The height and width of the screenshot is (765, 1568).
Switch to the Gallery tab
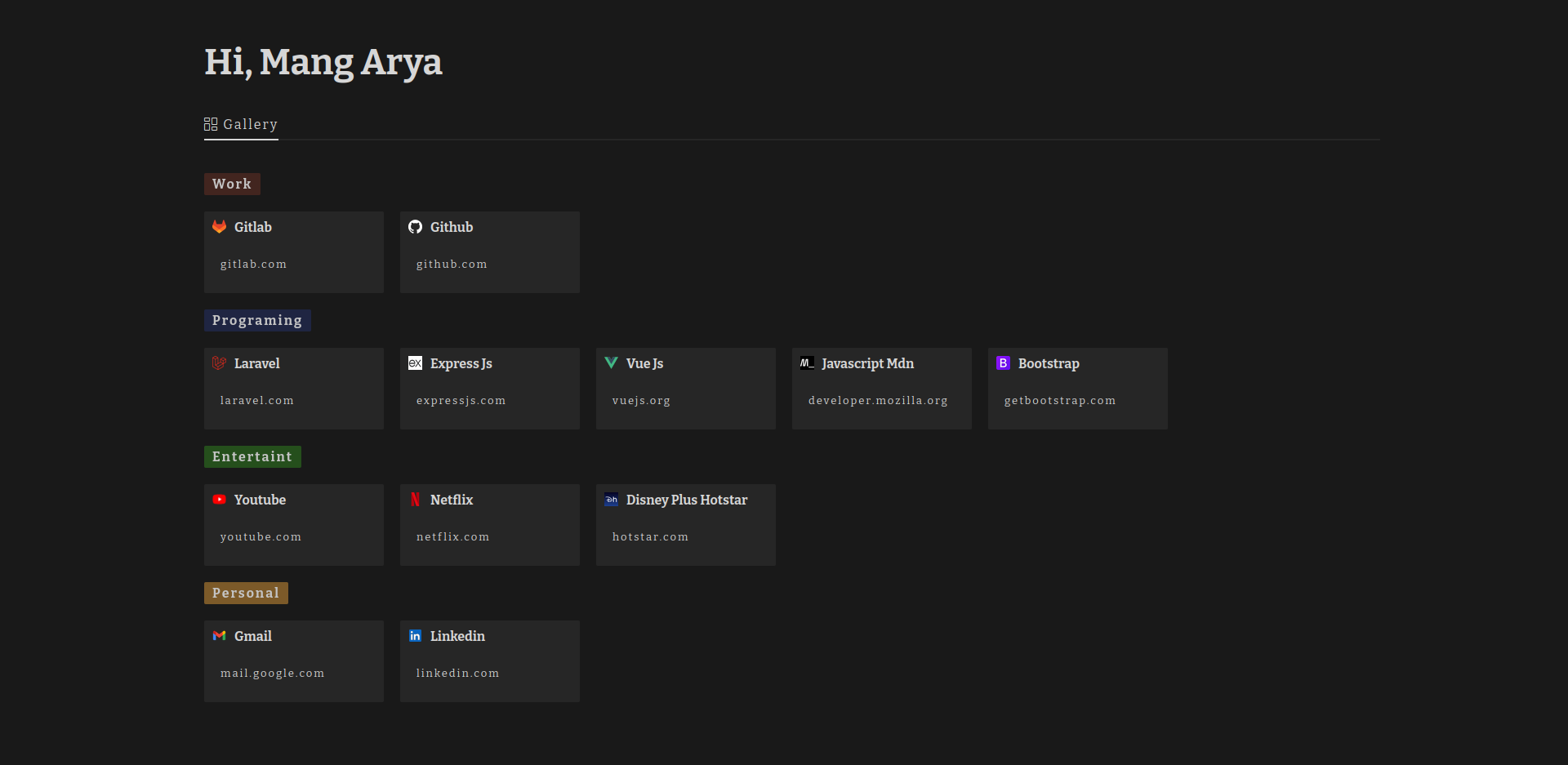click(x=241, y=124)
